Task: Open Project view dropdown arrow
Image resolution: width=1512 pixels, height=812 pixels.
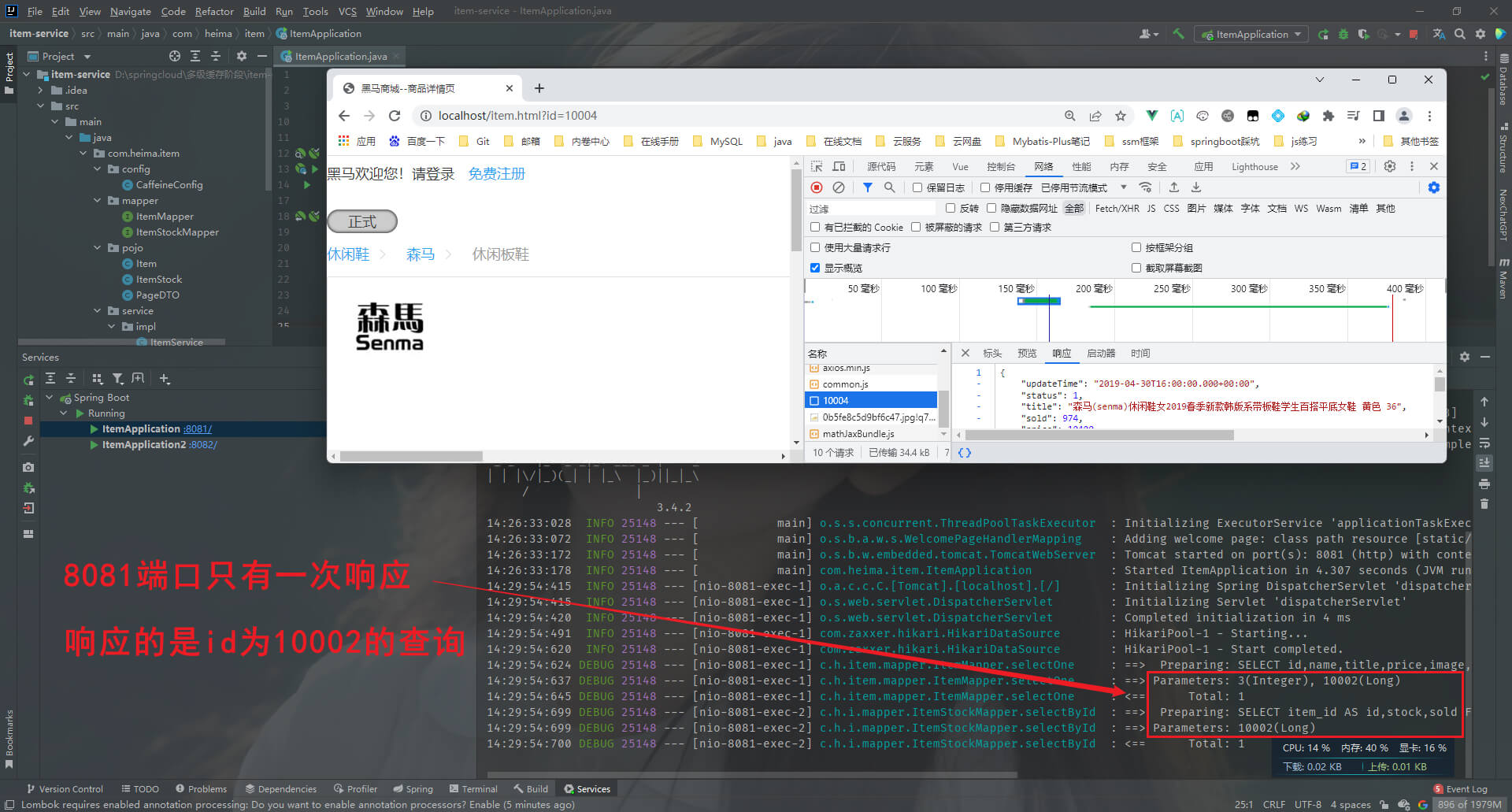Action: click(x=87, y=57)
